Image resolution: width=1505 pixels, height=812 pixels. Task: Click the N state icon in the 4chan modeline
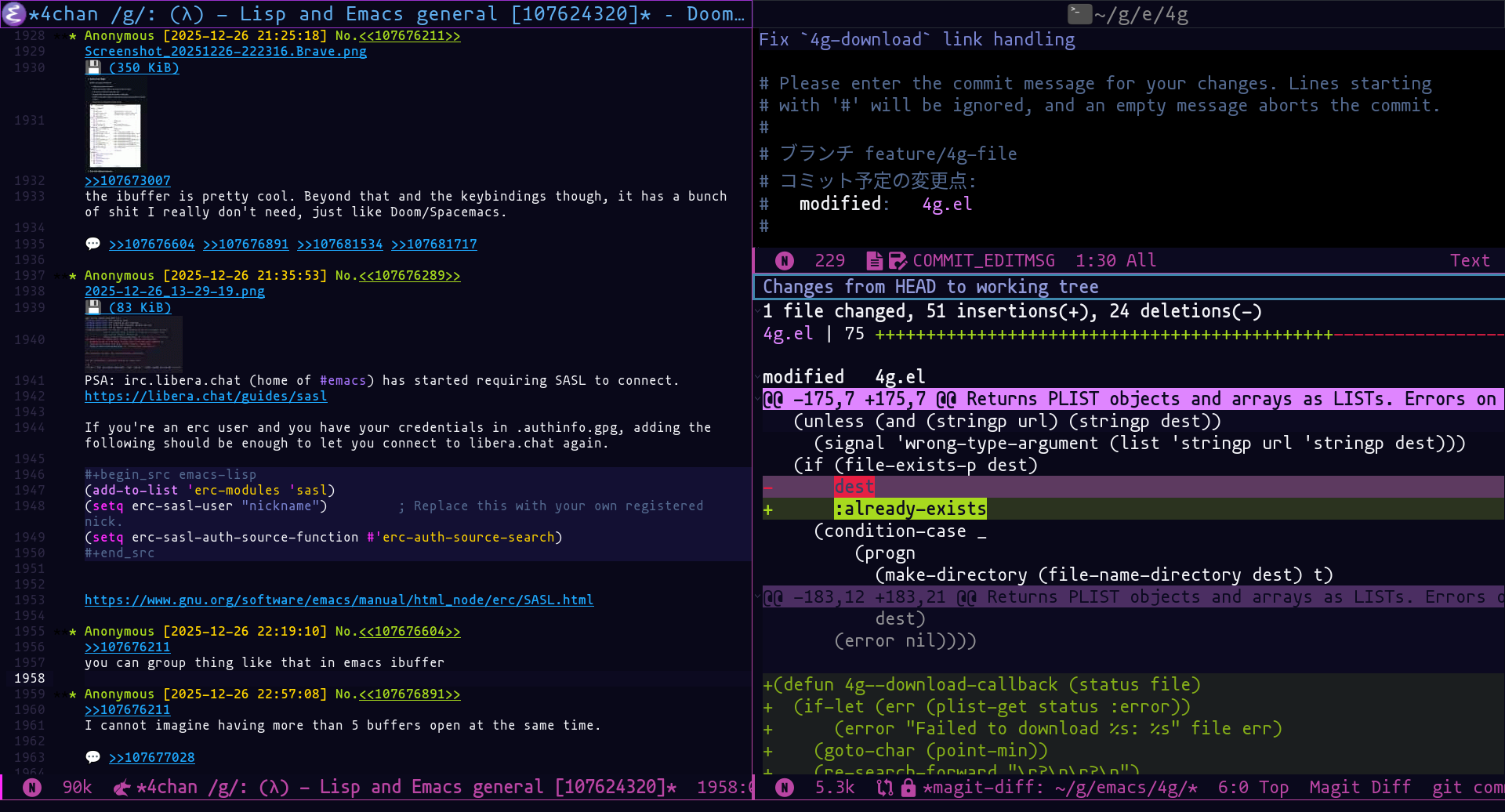coord(32,788)
